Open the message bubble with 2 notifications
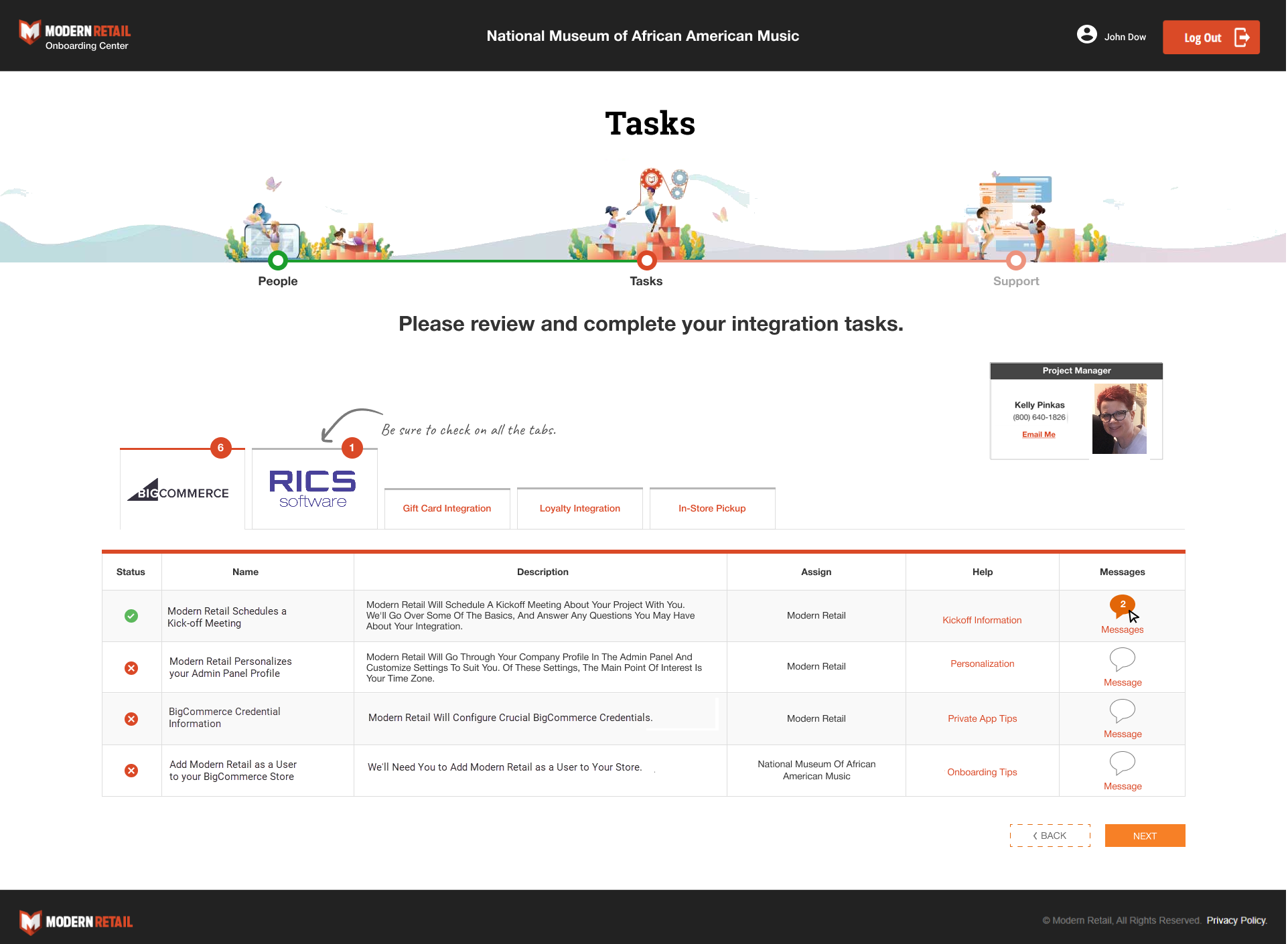The image size is (1288, 944). coord(1122,605)
